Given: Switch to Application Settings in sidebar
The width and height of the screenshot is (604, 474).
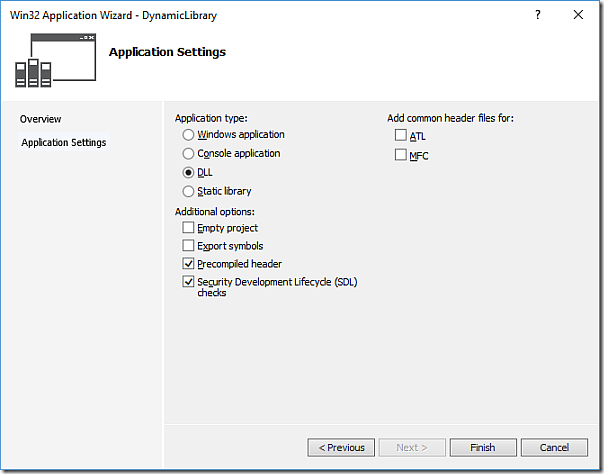Looking at the screenshot, I should [x=64, y=143].
